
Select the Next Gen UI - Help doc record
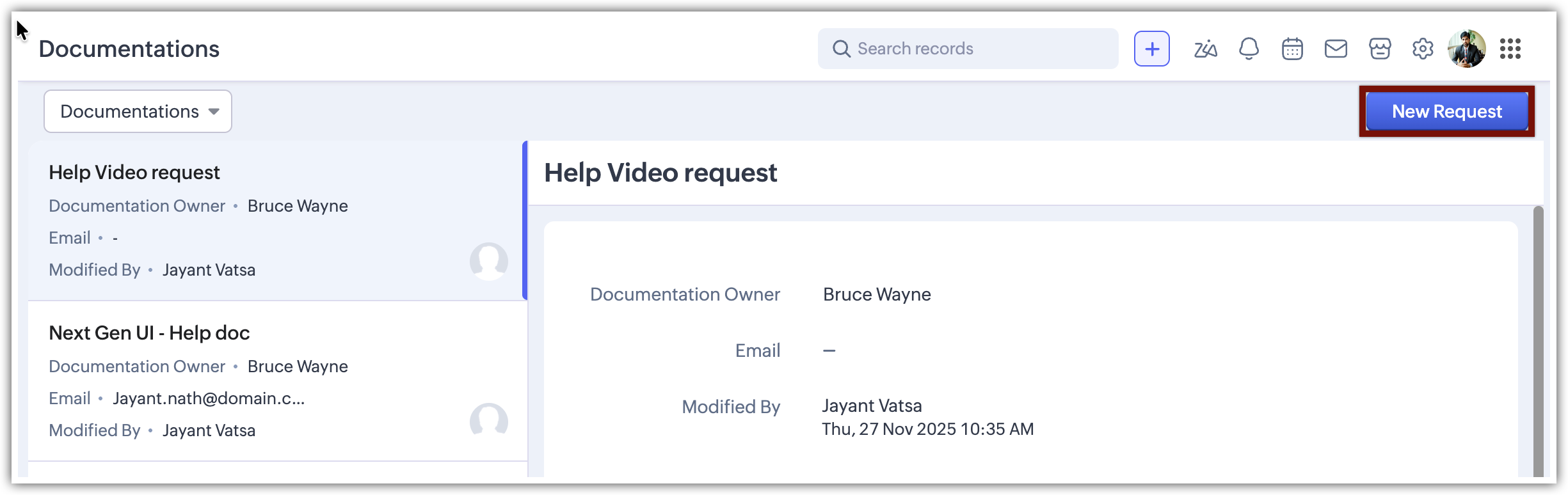149,333
